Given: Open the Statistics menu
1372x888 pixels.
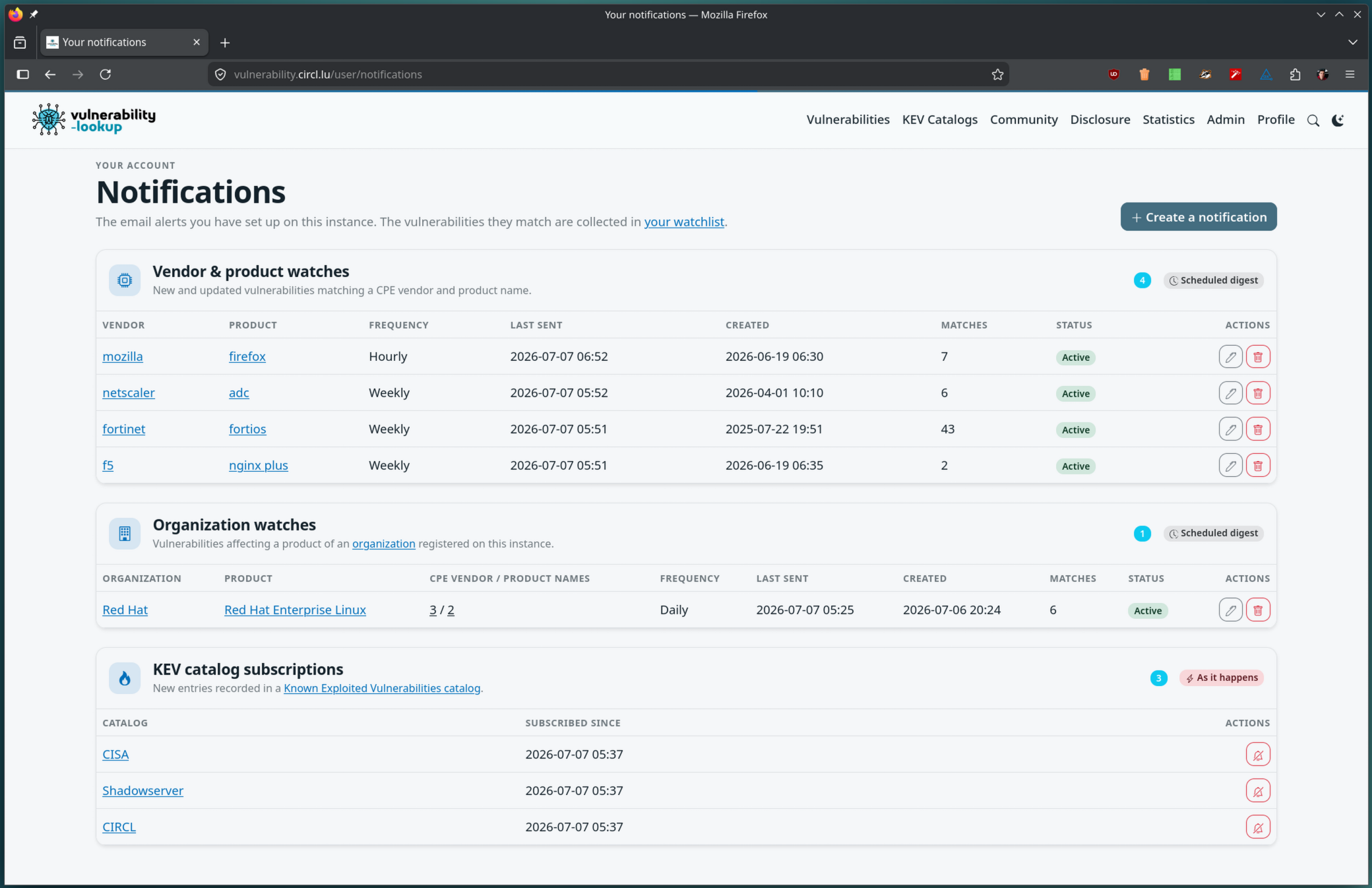Looking at the screenshot, I should 1168,119.
